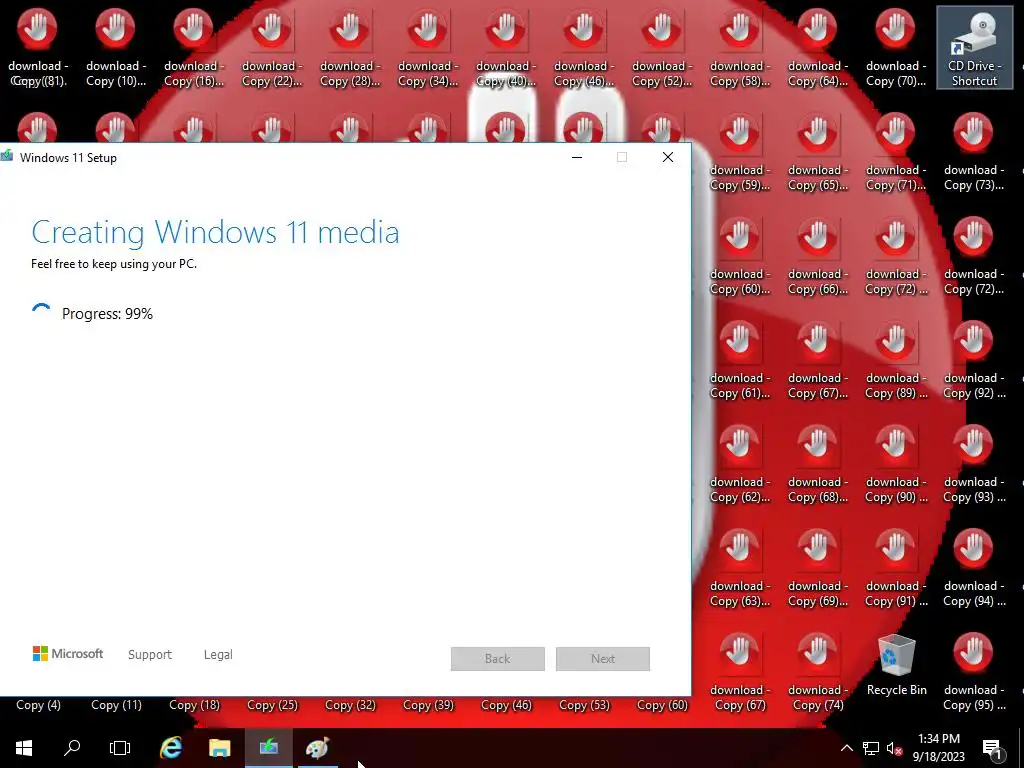Select the download - Copy (52) desktop icon
Screen dimensions: 1024x768
coord(662,48)
